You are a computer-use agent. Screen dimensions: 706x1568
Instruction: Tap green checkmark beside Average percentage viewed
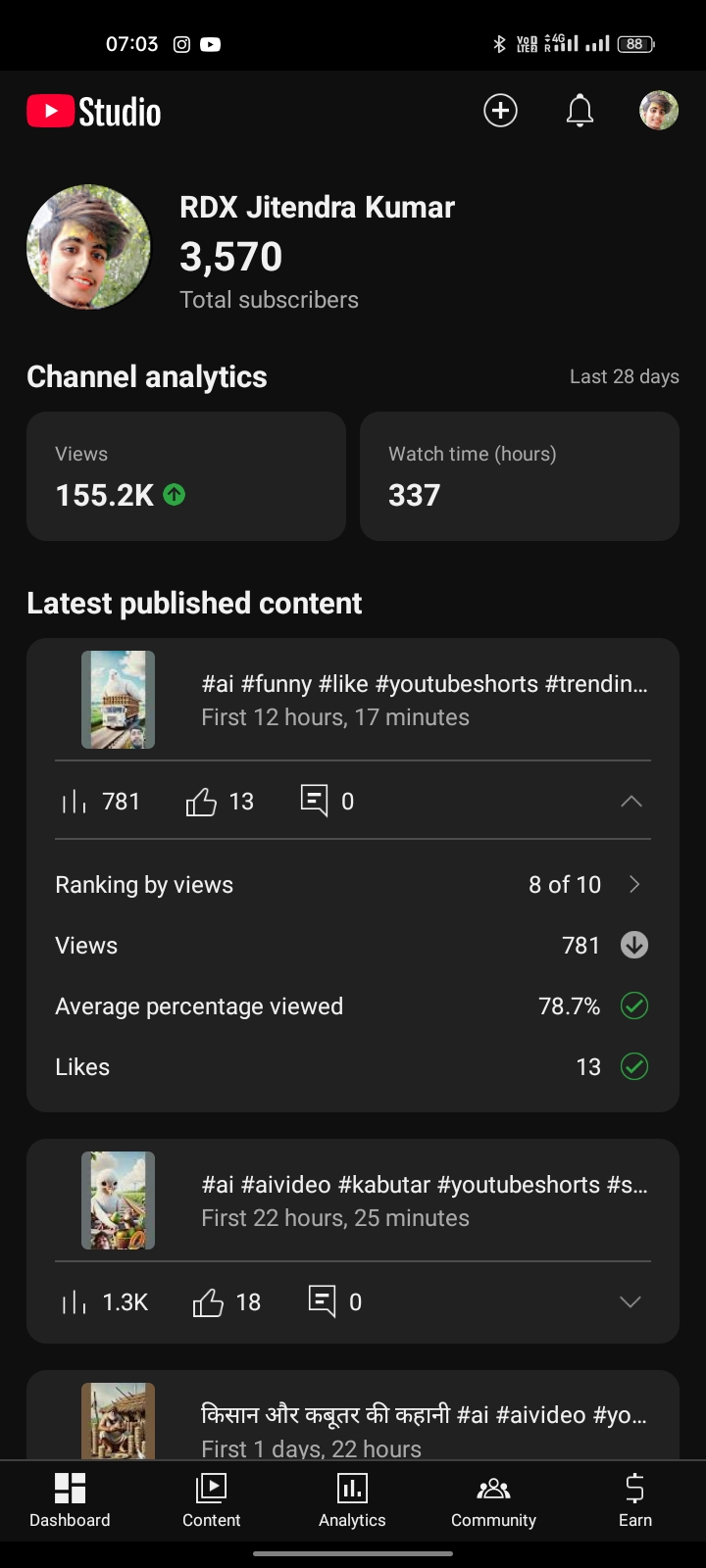pyautogui.click(x=634, y=1005)
